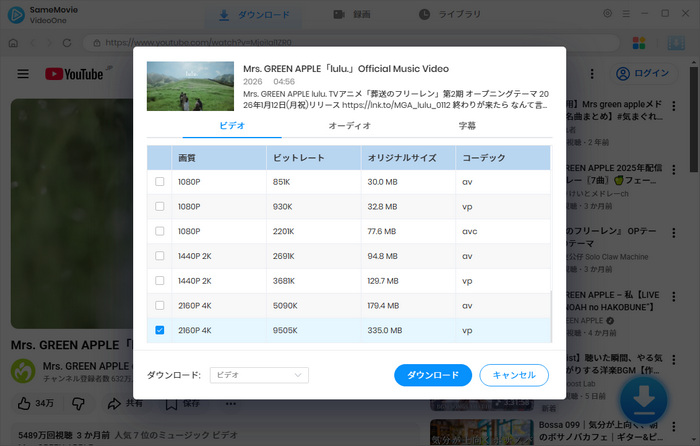Go back with the left arrow
Viewport: 700px width, 446px height.
[x=33, y=43]
